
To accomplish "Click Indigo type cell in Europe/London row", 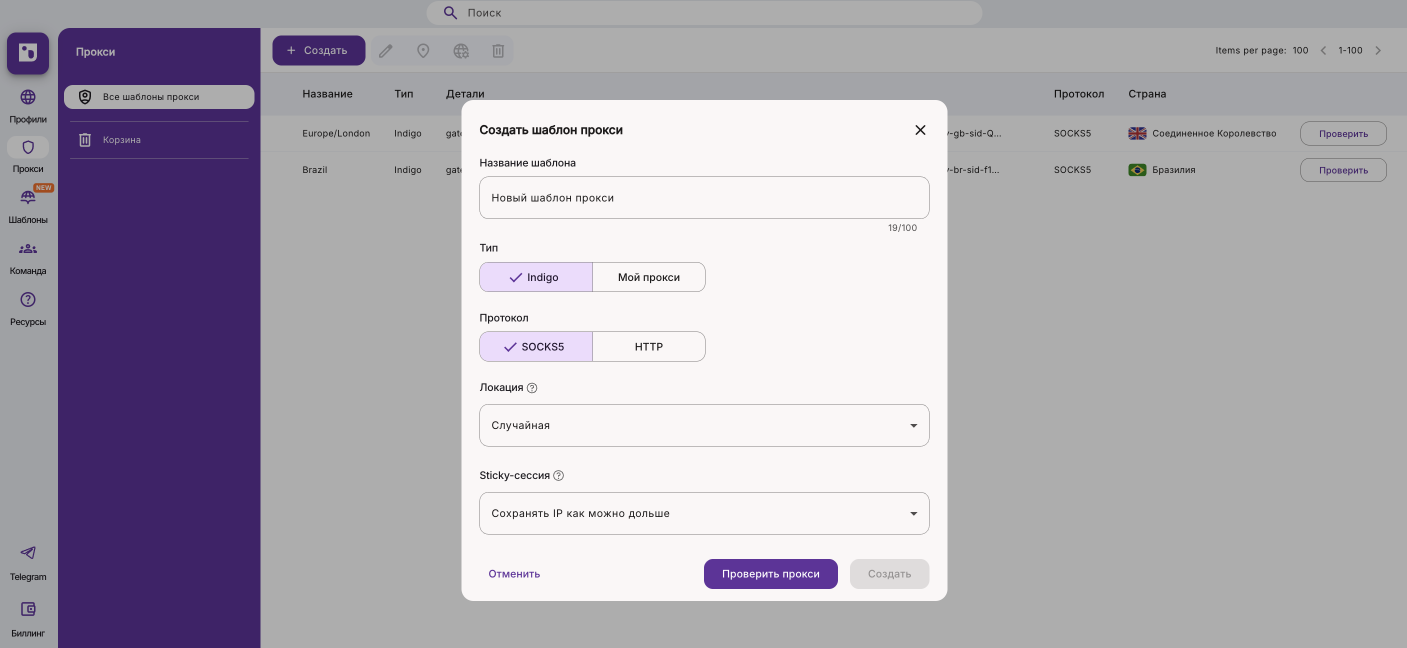I will (408, 134).
